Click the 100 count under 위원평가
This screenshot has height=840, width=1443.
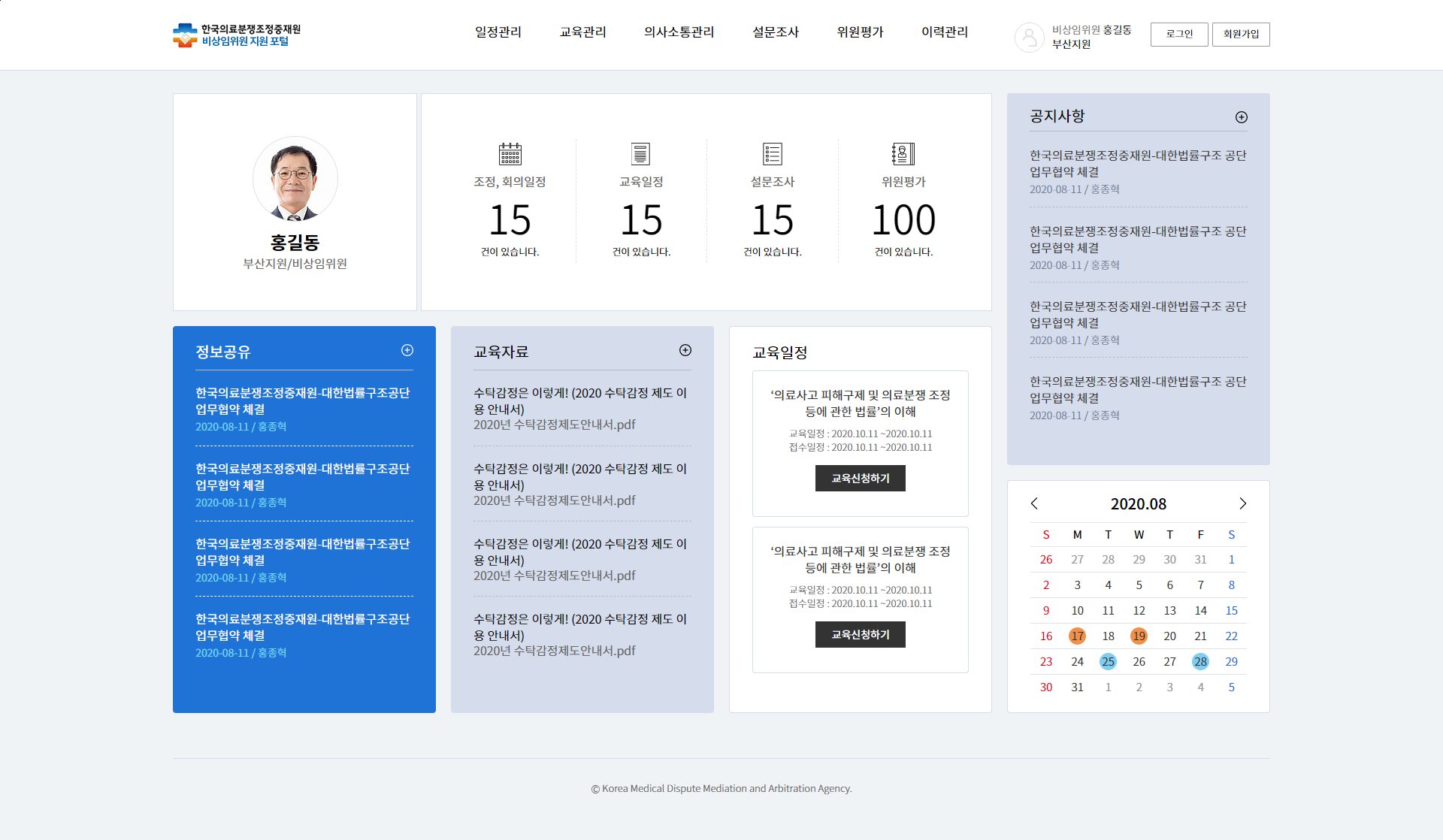tap(903, 220)
